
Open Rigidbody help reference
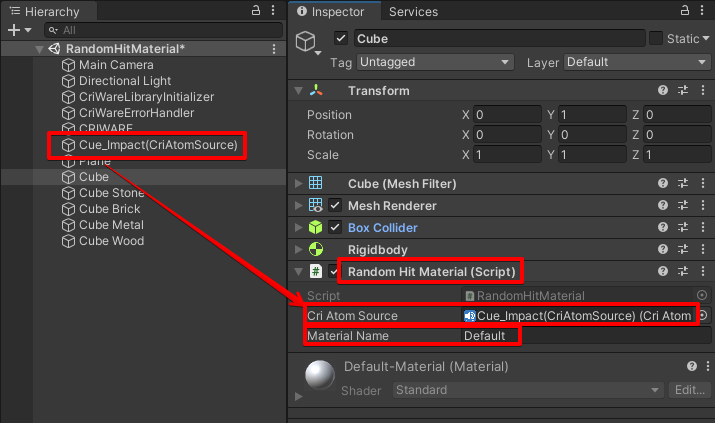coord(663,249)
